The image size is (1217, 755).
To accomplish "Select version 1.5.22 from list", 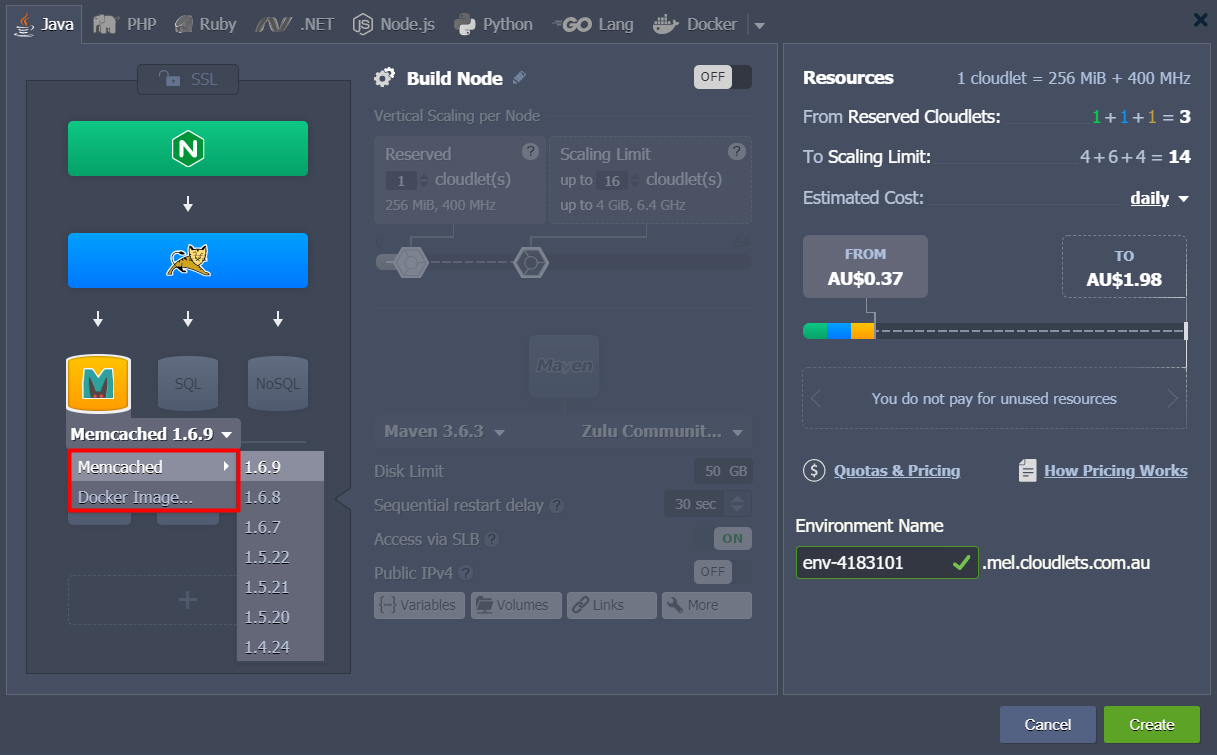I will click(281, 557).
